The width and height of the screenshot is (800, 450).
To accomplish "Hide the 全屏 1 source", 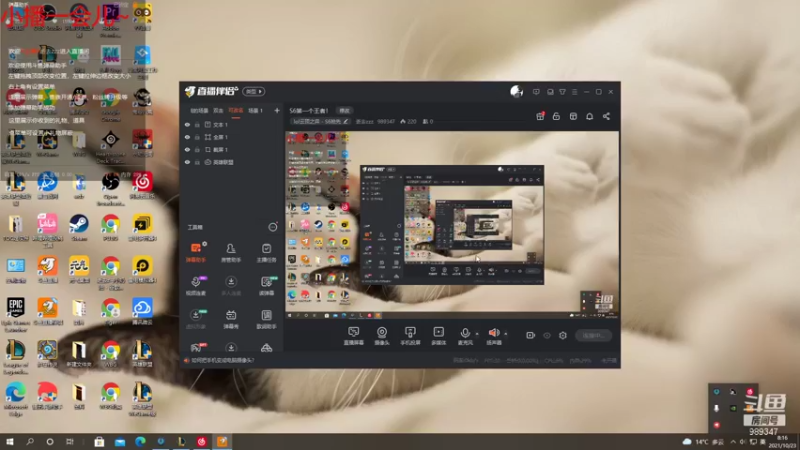I will [187, 137].
